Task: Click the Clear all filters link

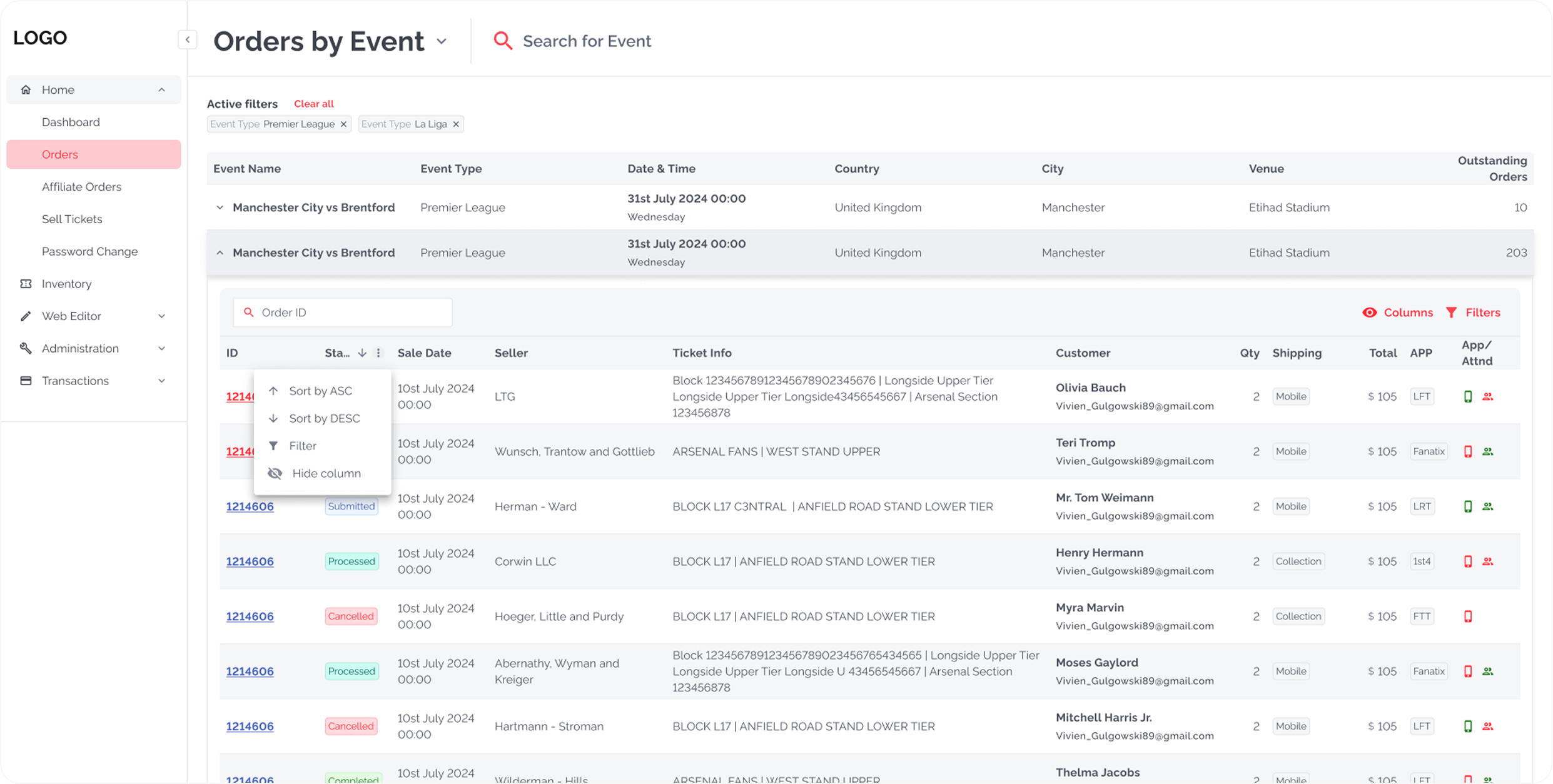Action: click(313, 103)
